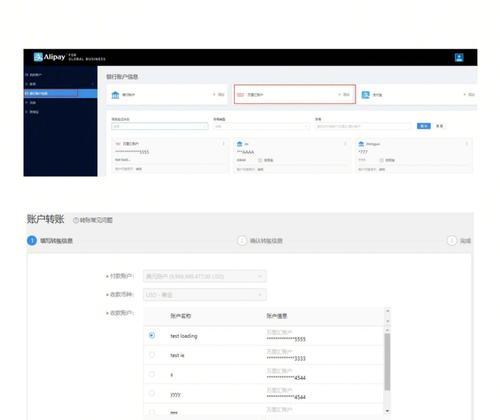500x420 pixels.
Task: Select the 'yyyy' account radio button
Action: (152, 394)
